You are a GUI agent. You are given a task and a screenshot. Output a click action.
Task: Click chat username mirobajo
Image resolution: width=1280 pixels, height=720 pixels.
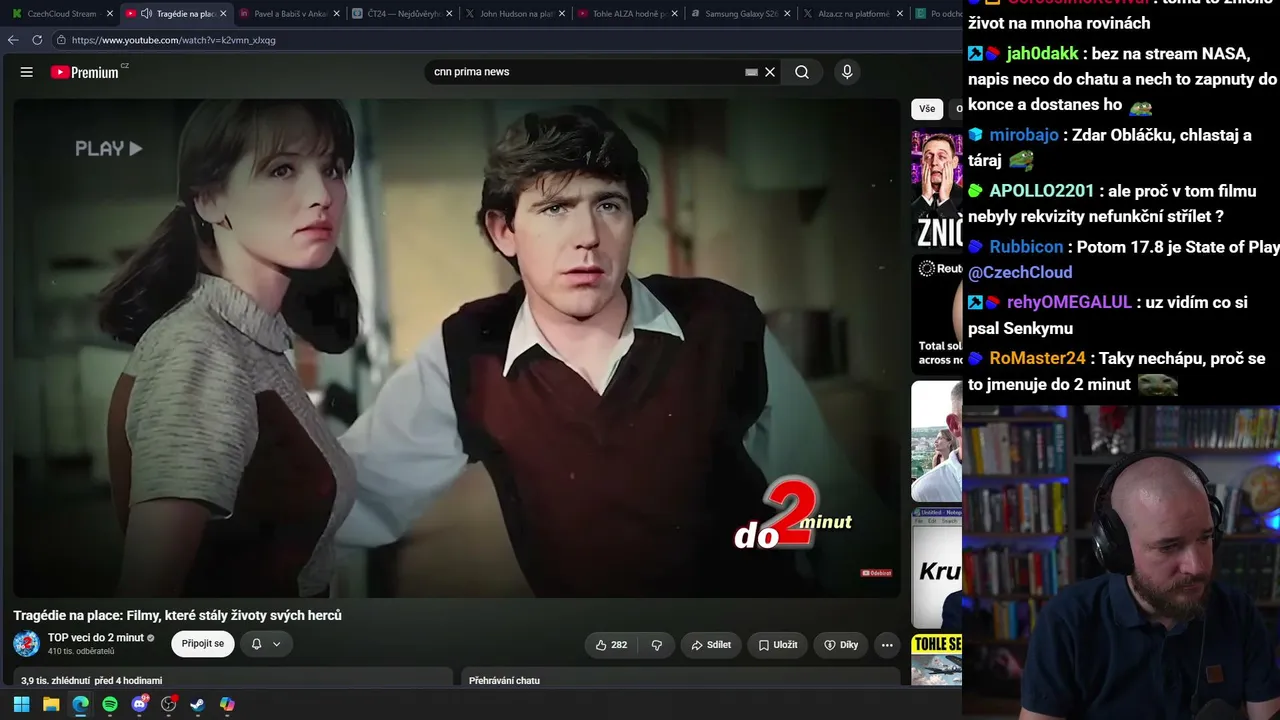coord(1024,135)
